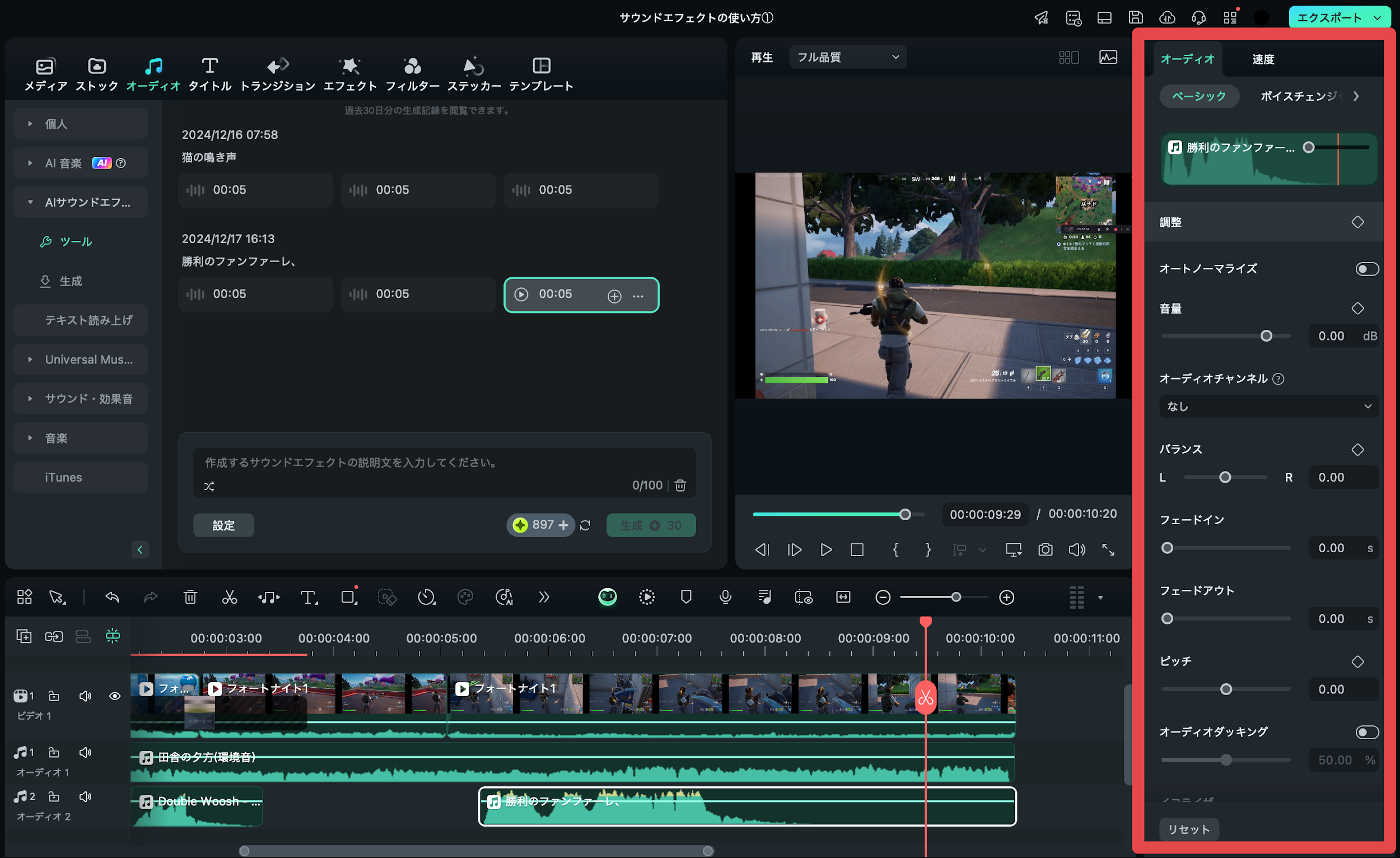Open the crop tool in timeline toolbar
The height and width of the screenshot is (858, 1400).
point(349,597)
